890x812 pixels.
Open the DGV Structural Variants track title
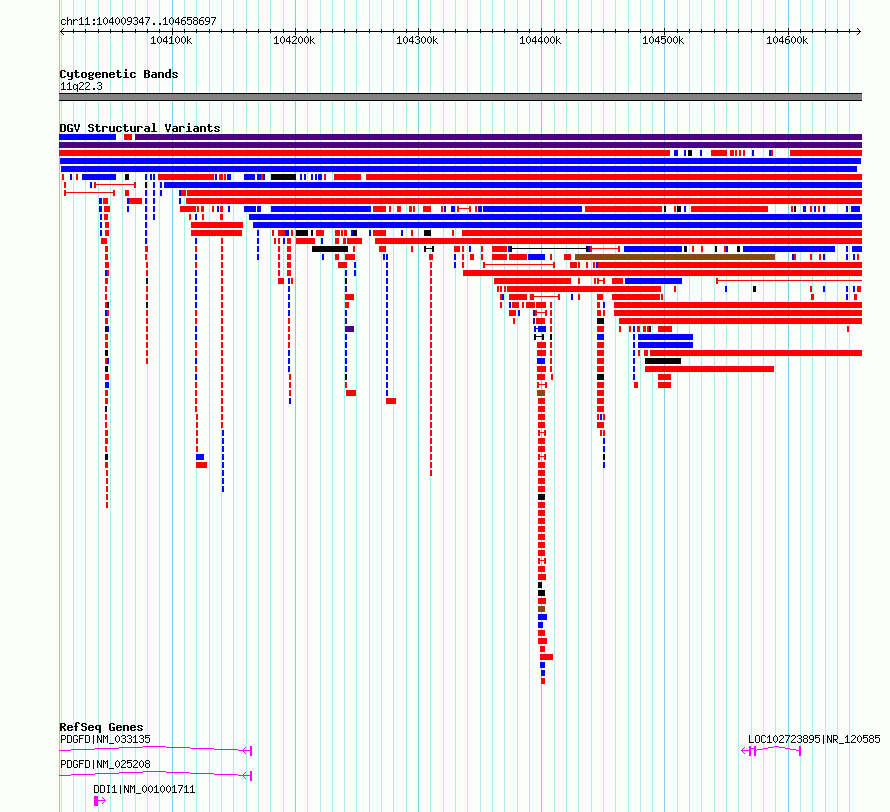(x=140, y=128)
